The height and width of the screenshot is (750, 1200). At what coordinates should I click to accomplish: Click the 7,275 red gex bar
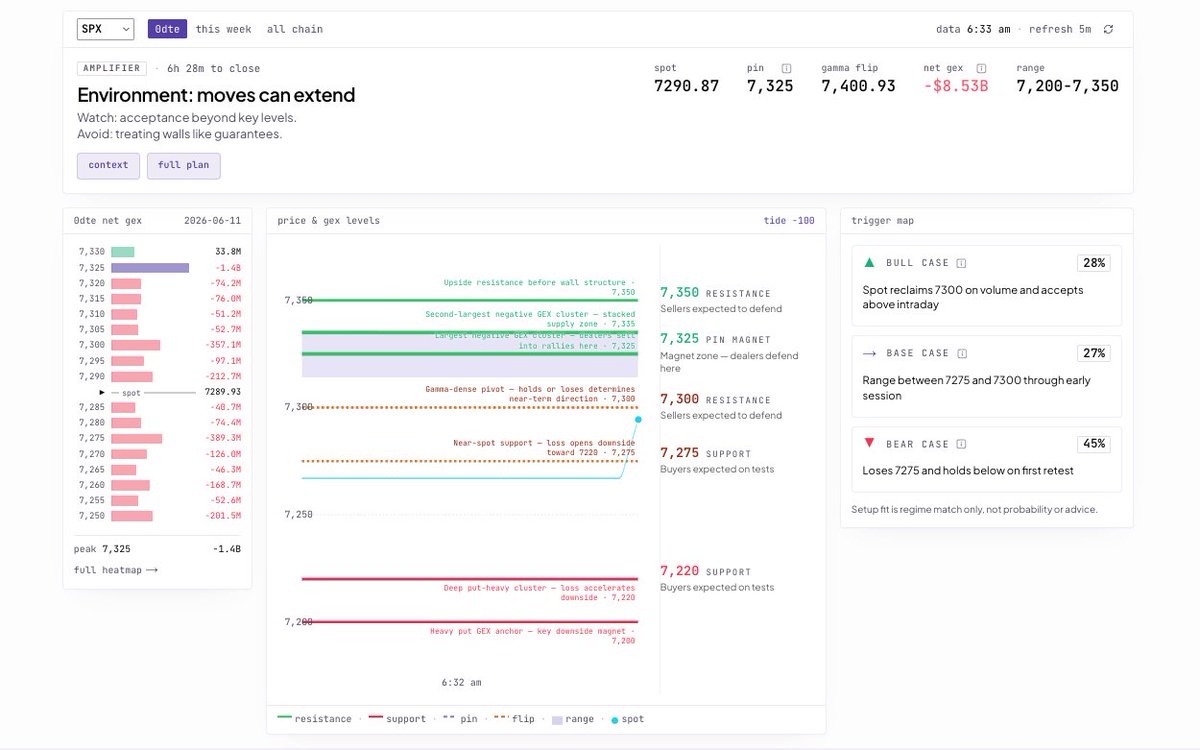click(136, 438)
